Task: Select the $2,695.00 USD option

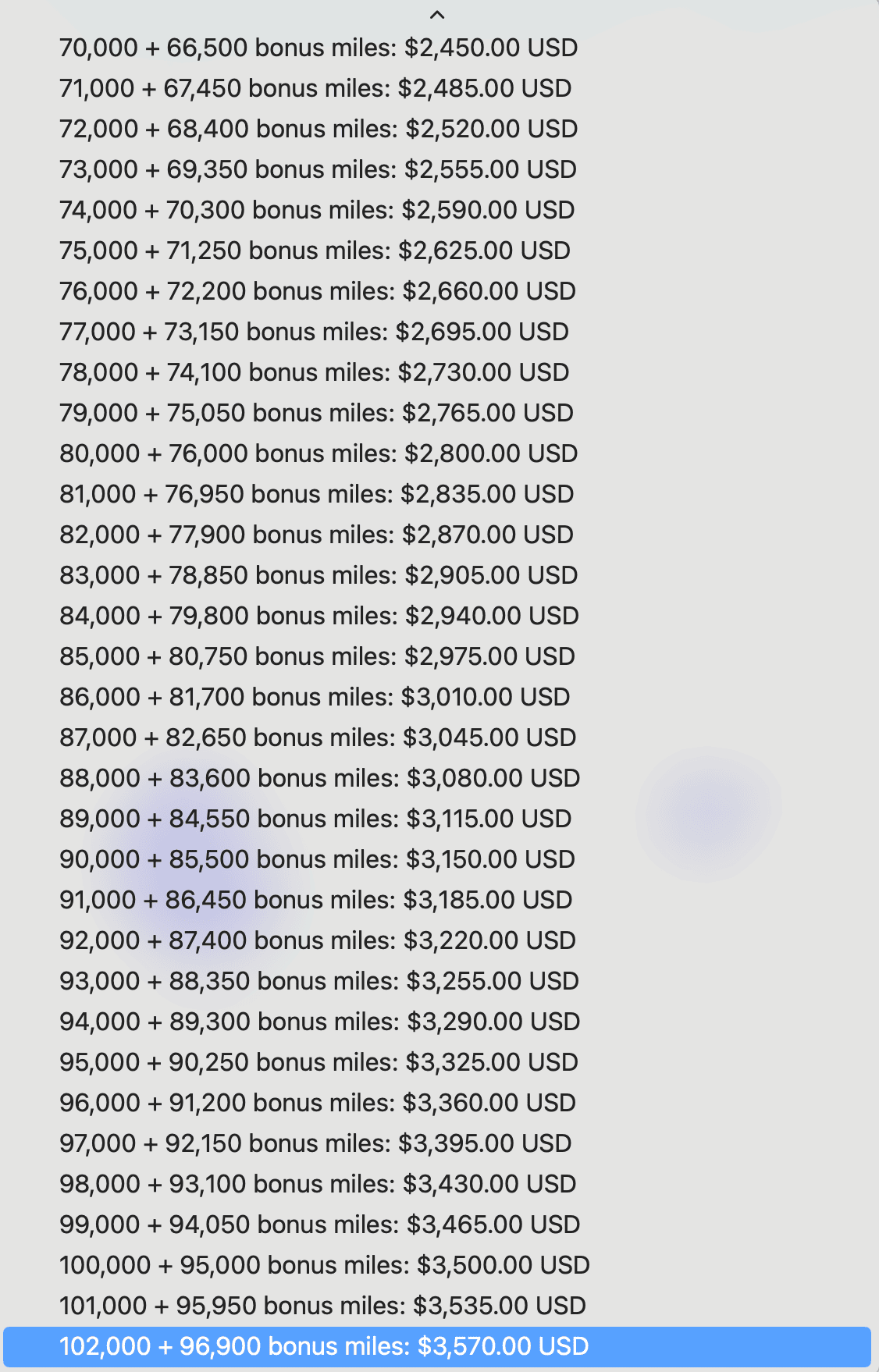Action: (437, 332)
